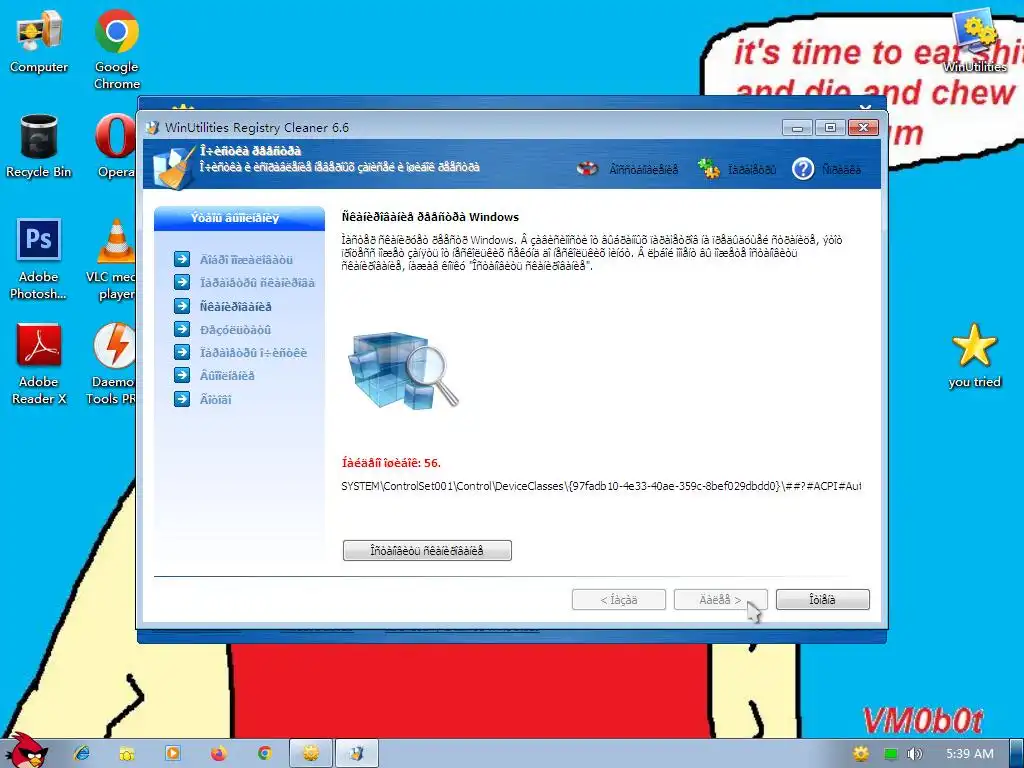Screen dimensions: 1024x768
Task: Select WinUtilities desktop shortcut icon
Action: (974, 40)
